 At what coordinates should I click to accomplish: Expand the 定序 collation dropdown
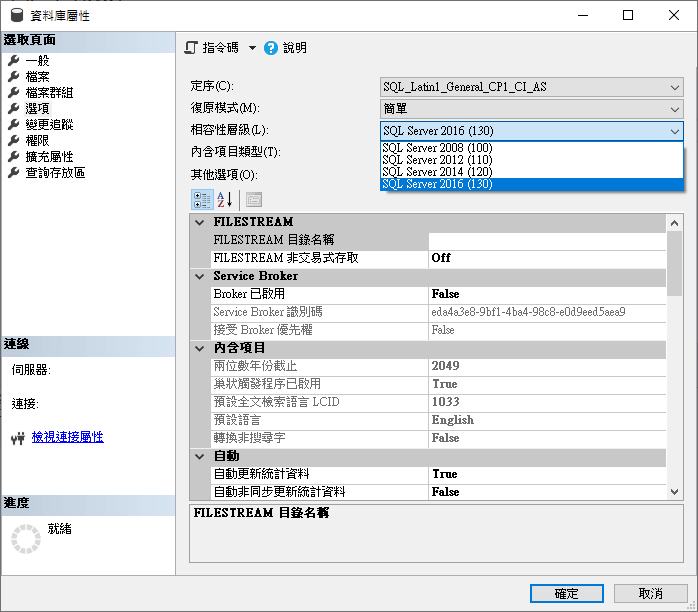coord(675,87)
